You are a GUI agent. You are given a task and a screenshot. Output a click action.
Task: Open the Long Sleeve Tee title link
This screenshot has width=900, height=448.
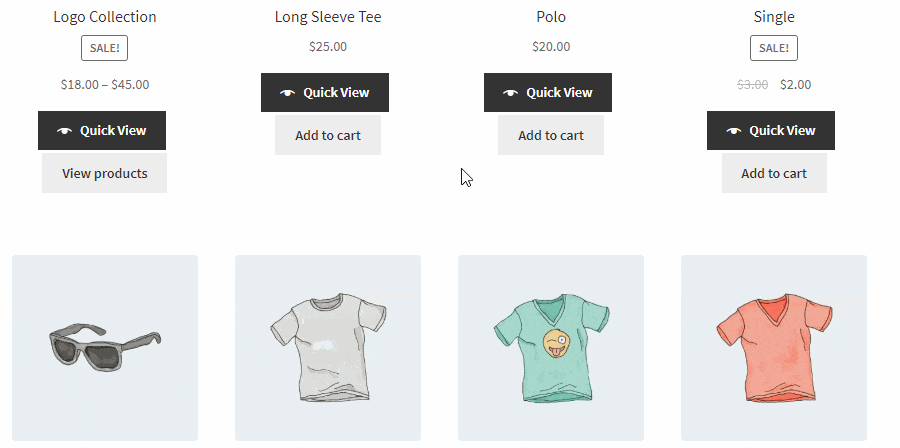point(328,17)
